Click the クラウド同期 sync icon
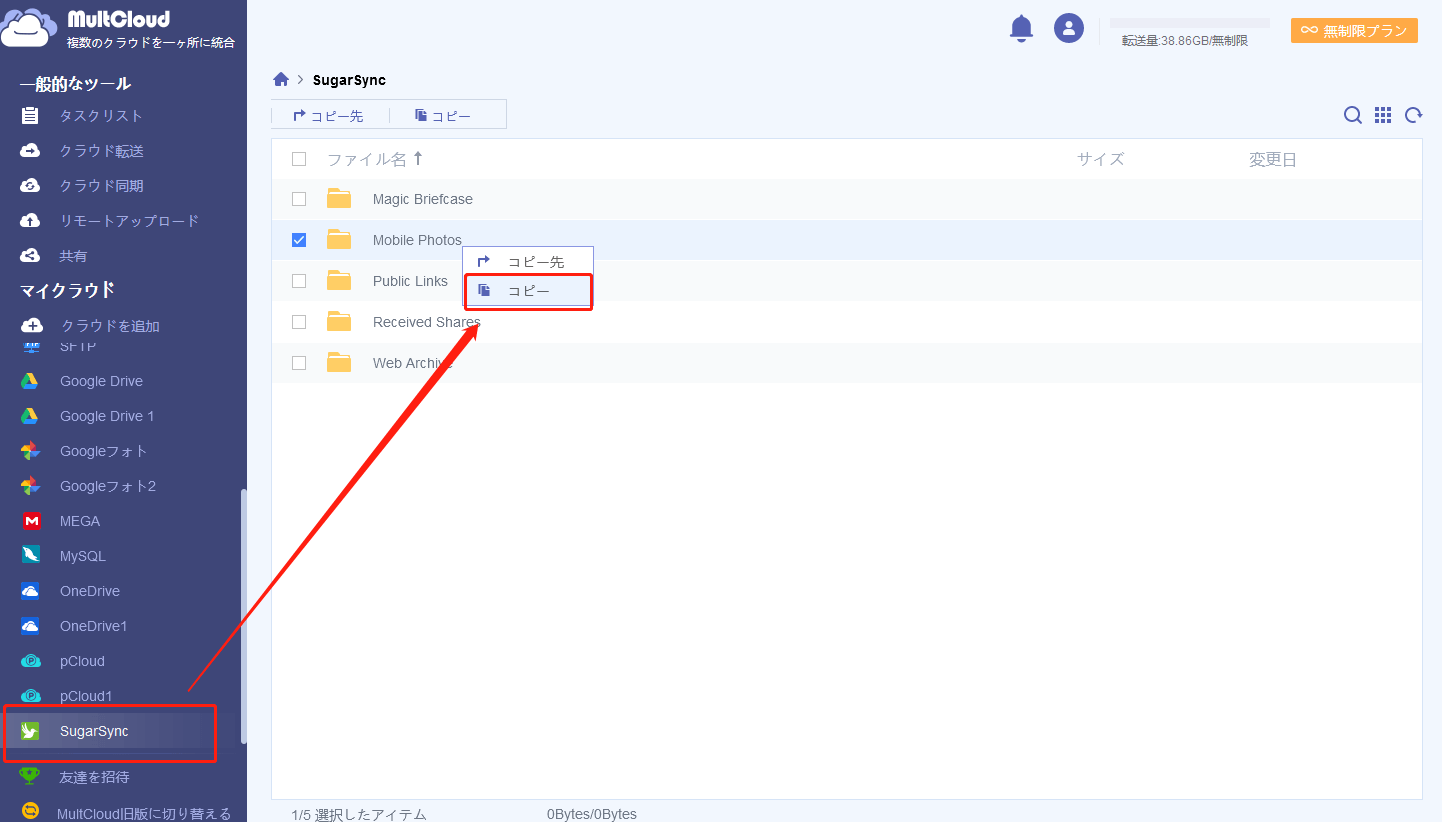 30,185
